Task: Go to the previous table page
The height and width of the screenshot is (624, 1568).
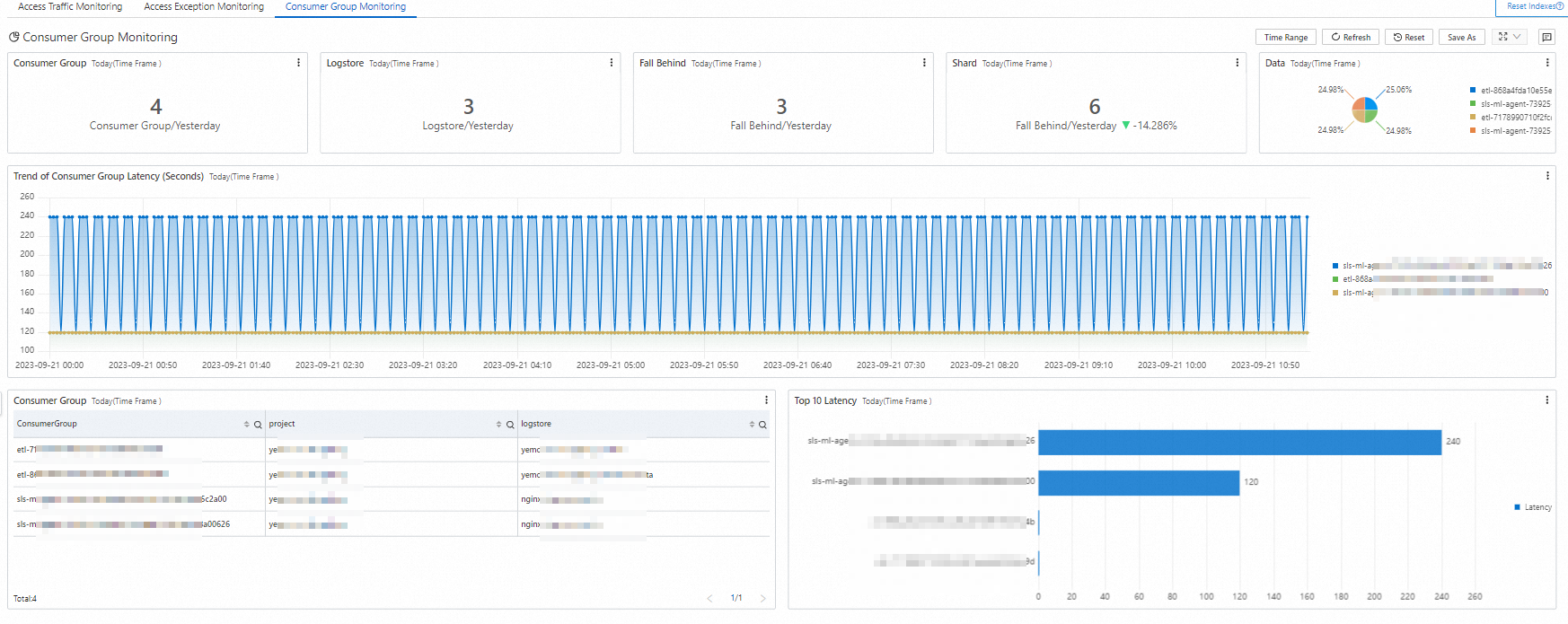Action: click(709, 598)
